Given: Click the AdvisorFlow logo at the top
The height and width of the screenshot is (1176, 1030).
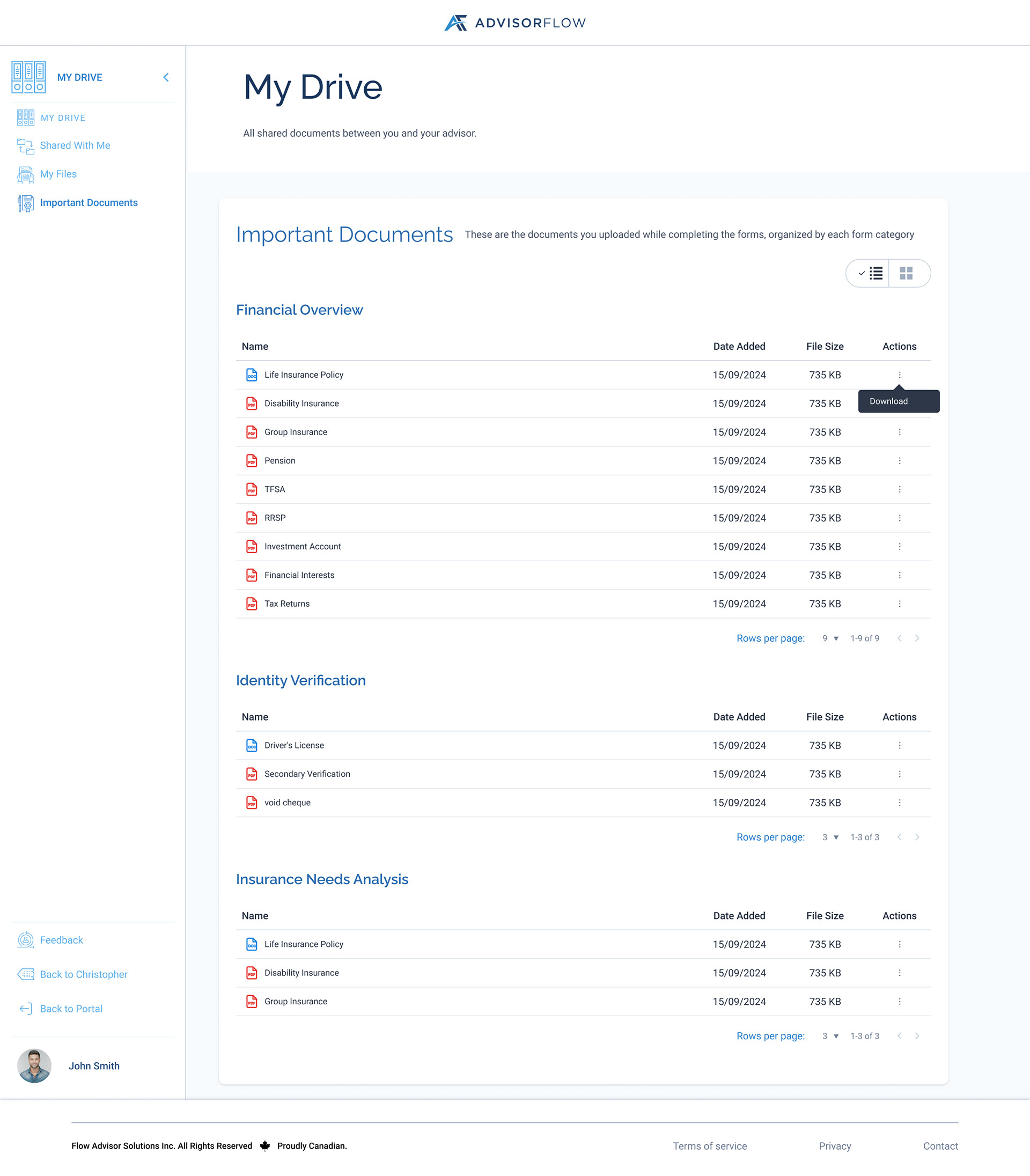Looking at the screenshot, I should pos(514,23).
